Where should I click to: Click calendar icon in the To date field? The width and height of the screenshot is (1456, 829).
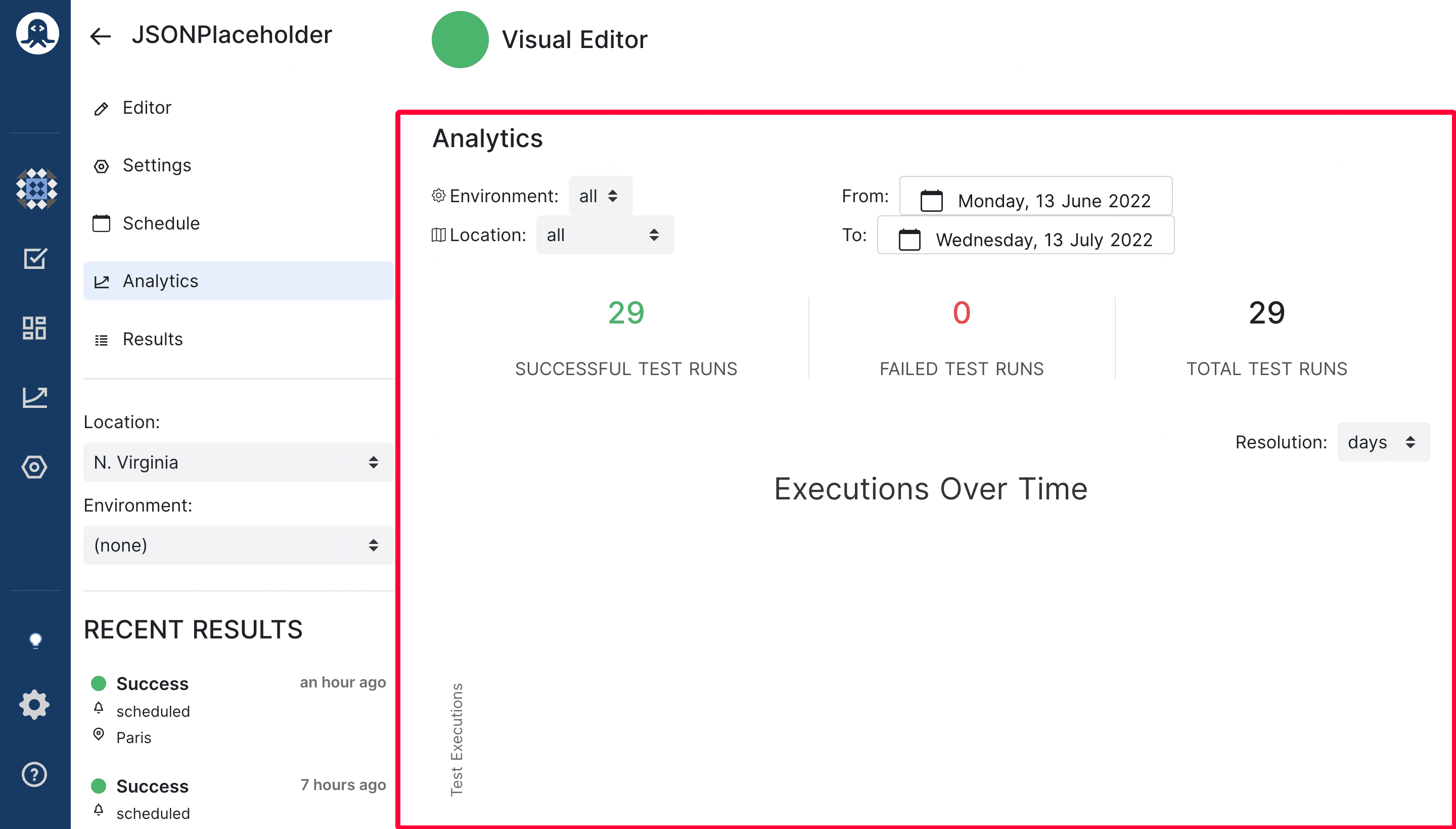(x=909, y=239)
